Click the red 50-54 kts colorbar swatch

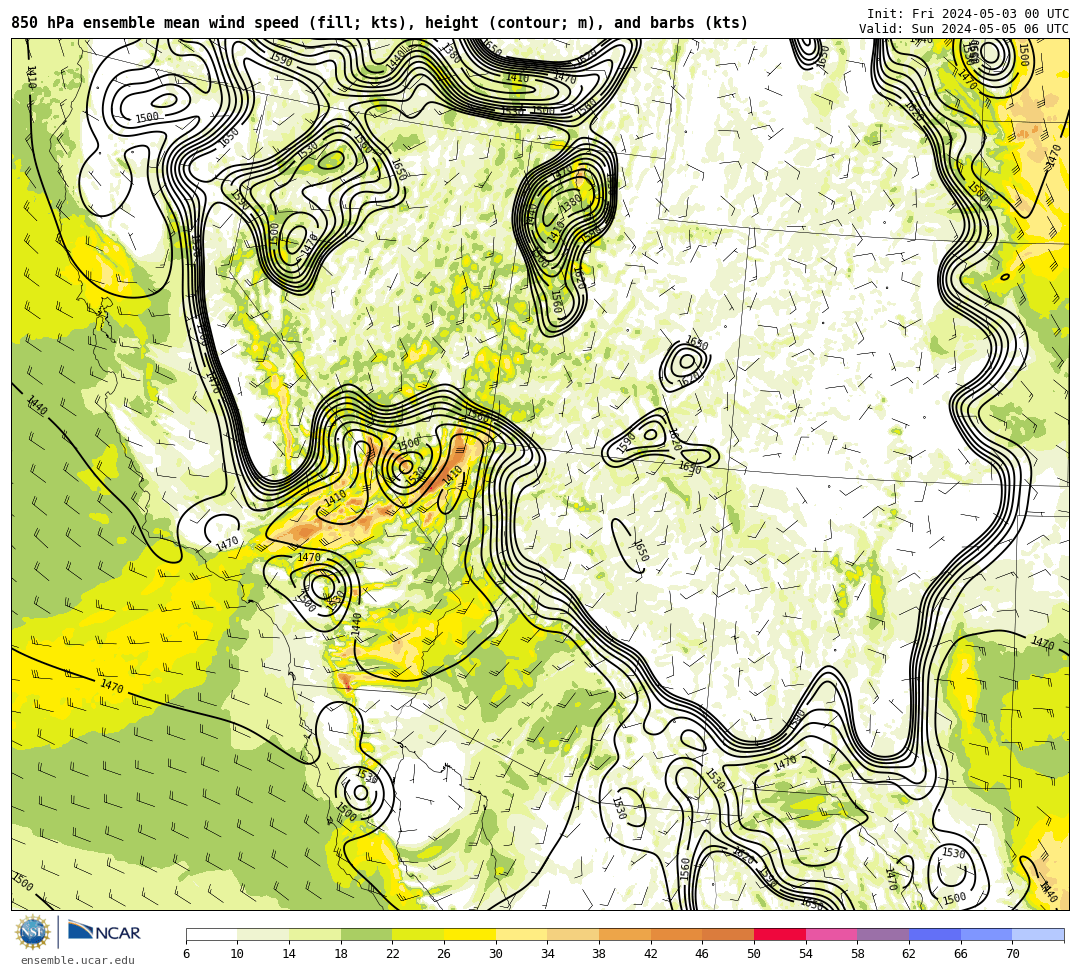pyautogui.click(x=780, y=934)
